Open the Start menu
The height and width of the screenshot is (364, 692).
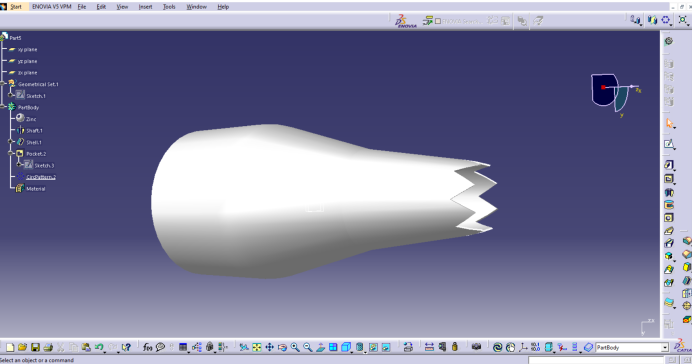pos(16,7)
